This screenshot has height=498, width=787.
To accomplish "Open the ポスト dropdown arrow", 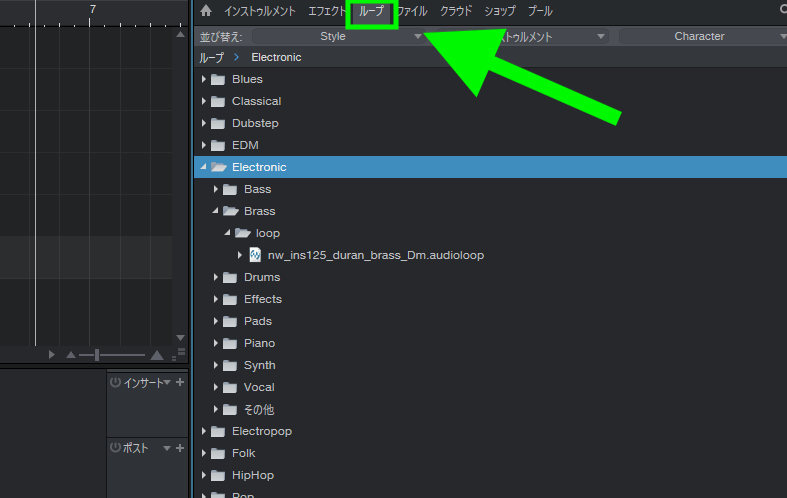I will click(x=167, y=448).
